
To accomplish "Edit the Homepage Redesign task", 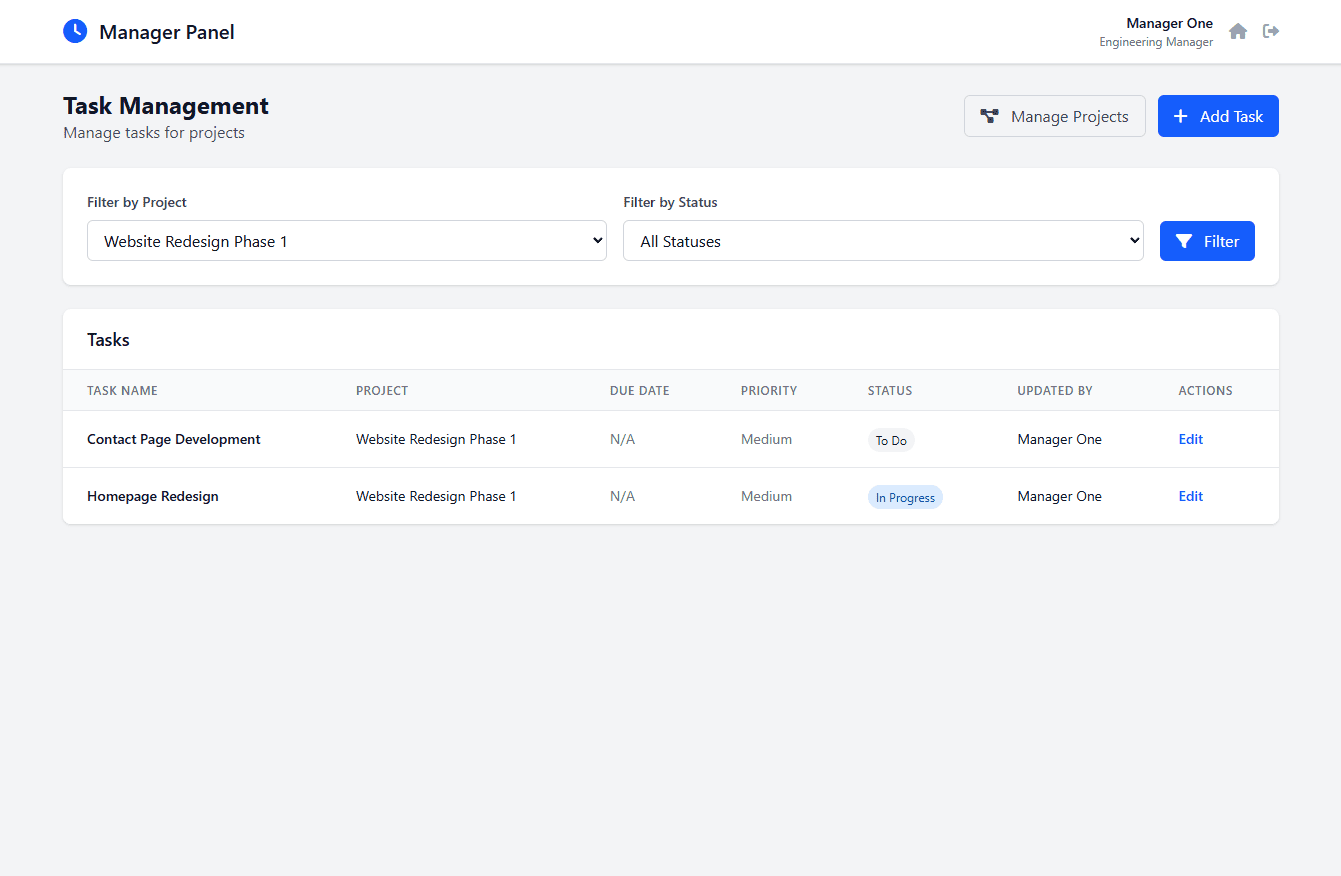I will [1190, 496].
